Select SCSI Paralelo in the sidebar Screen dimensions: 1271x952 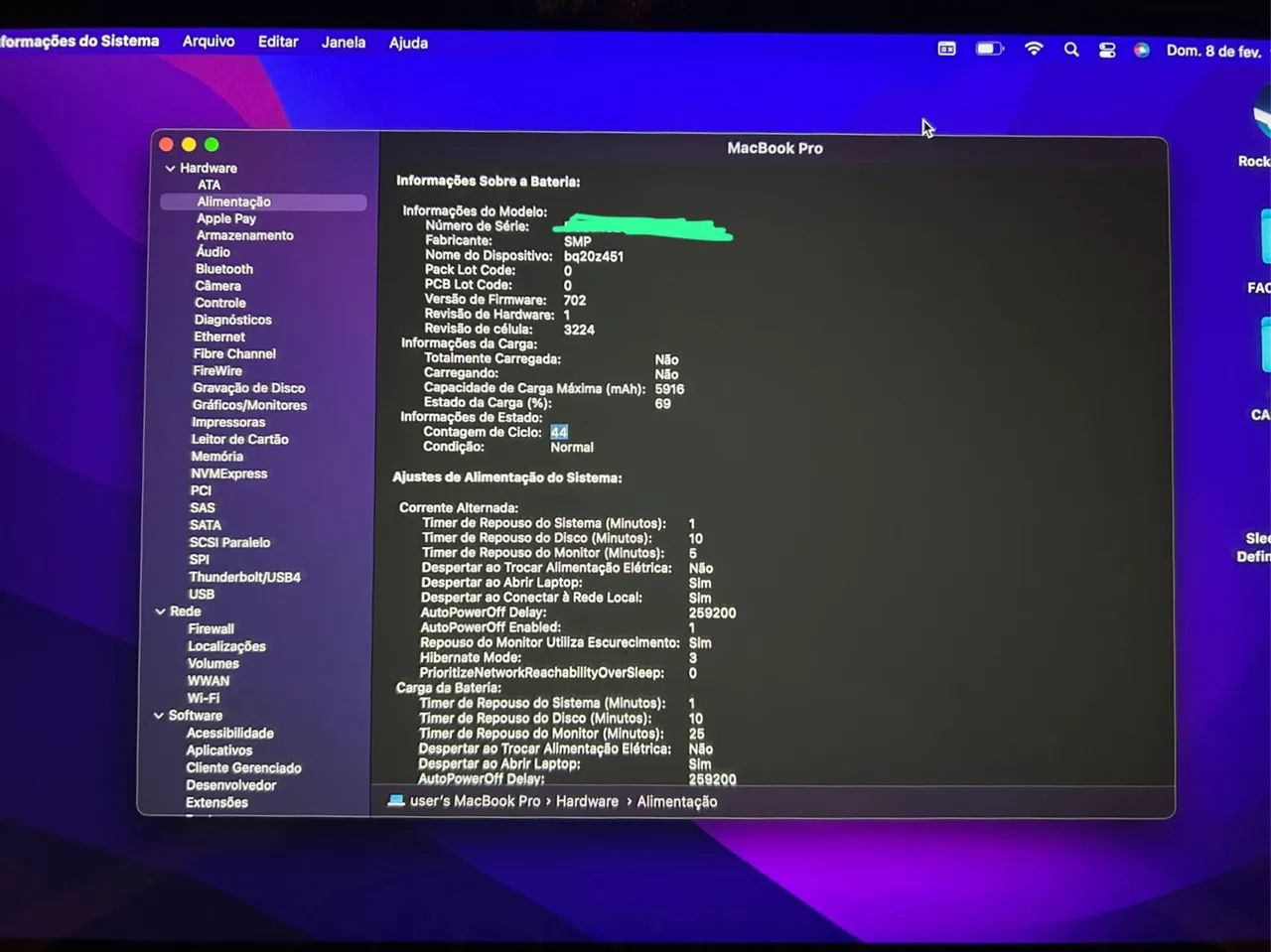[229, 542]
